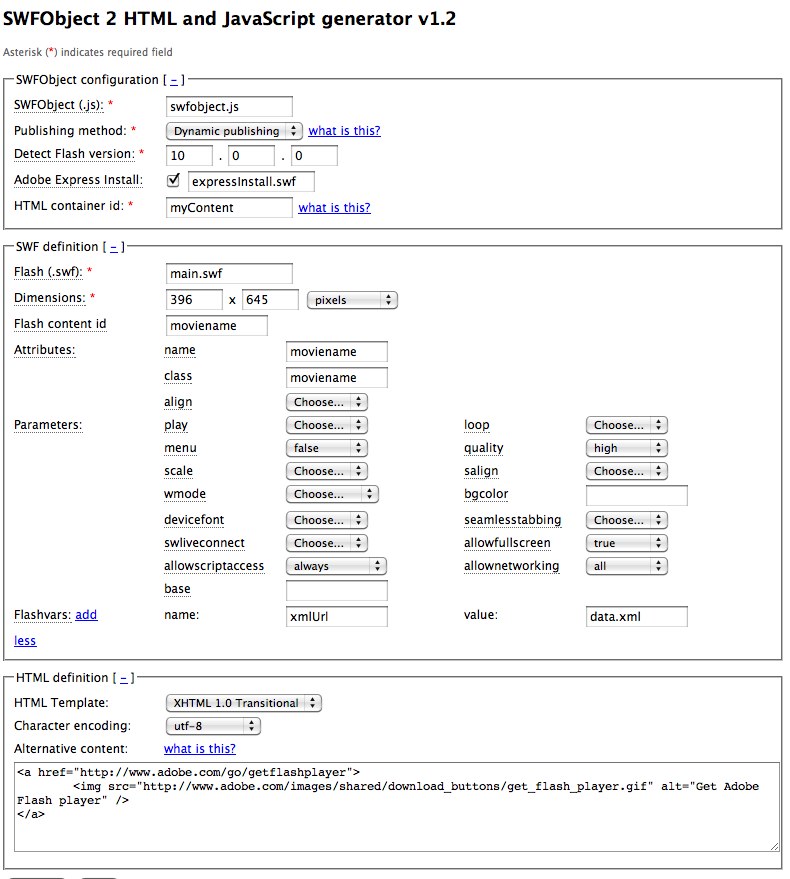Open the seamlesstabbing parameter dropdown
Image resolution: width=790 pixels, height=879 pixels.
(x=627, y=520)
